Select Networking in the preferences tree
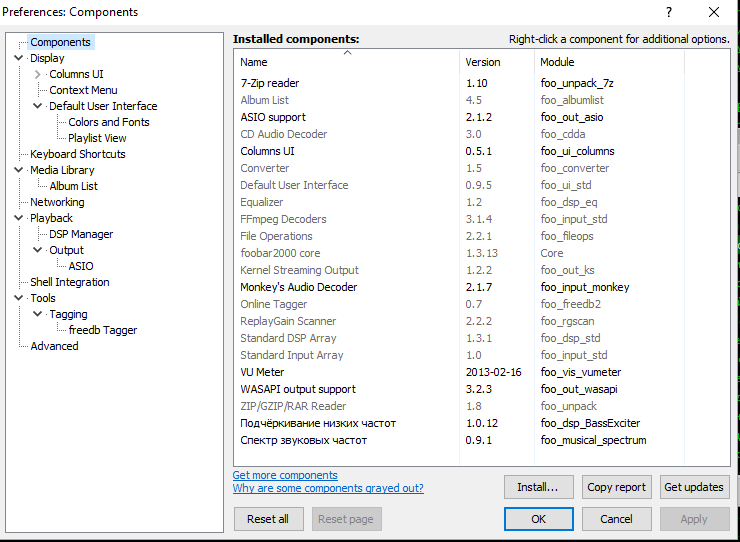Viewport: 740px width, 542px height. click(57, 202)
